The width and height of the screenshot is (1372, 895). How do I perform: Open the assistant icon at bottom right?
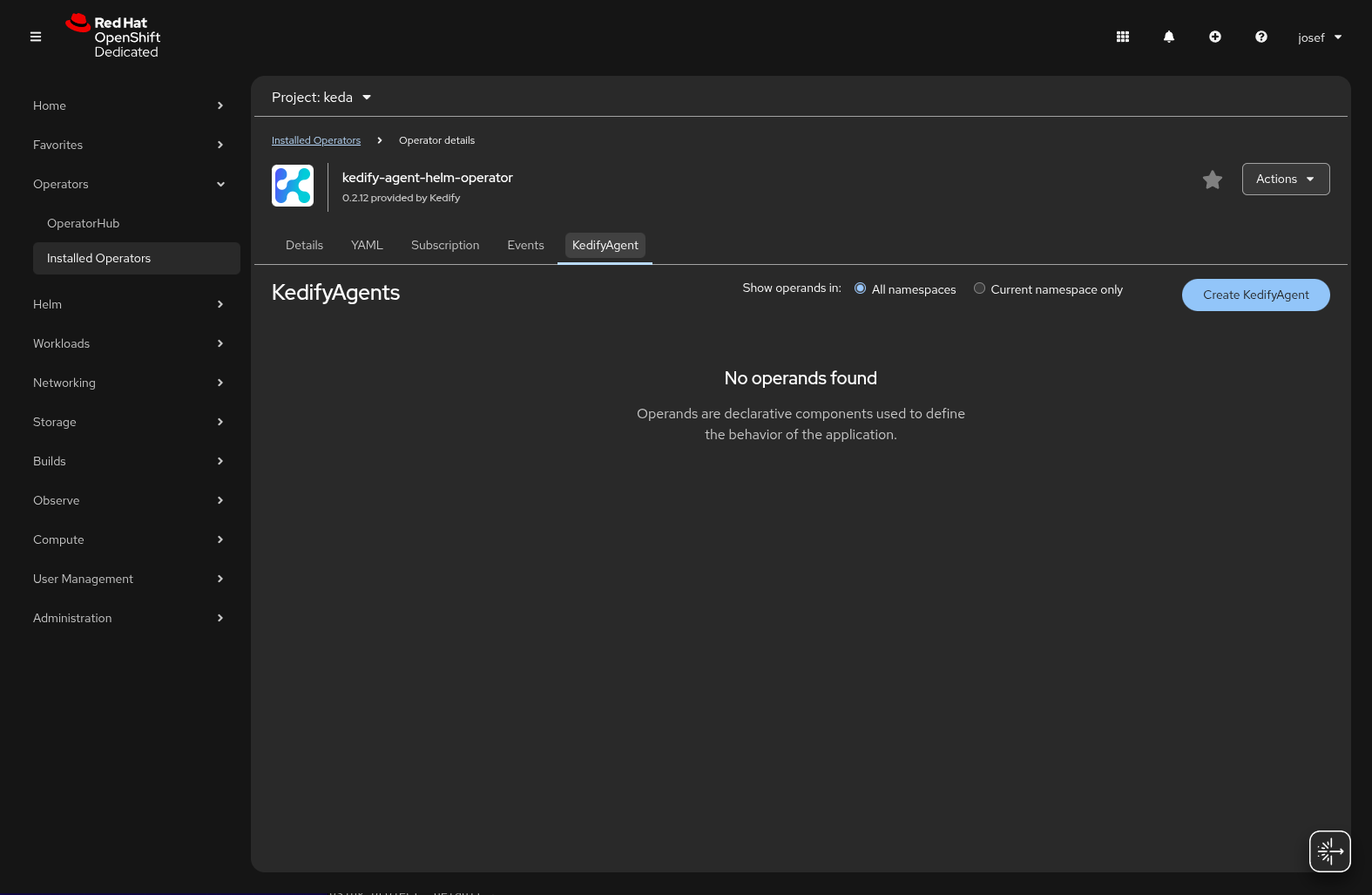pyautogui.click(x=1330, y=851)
